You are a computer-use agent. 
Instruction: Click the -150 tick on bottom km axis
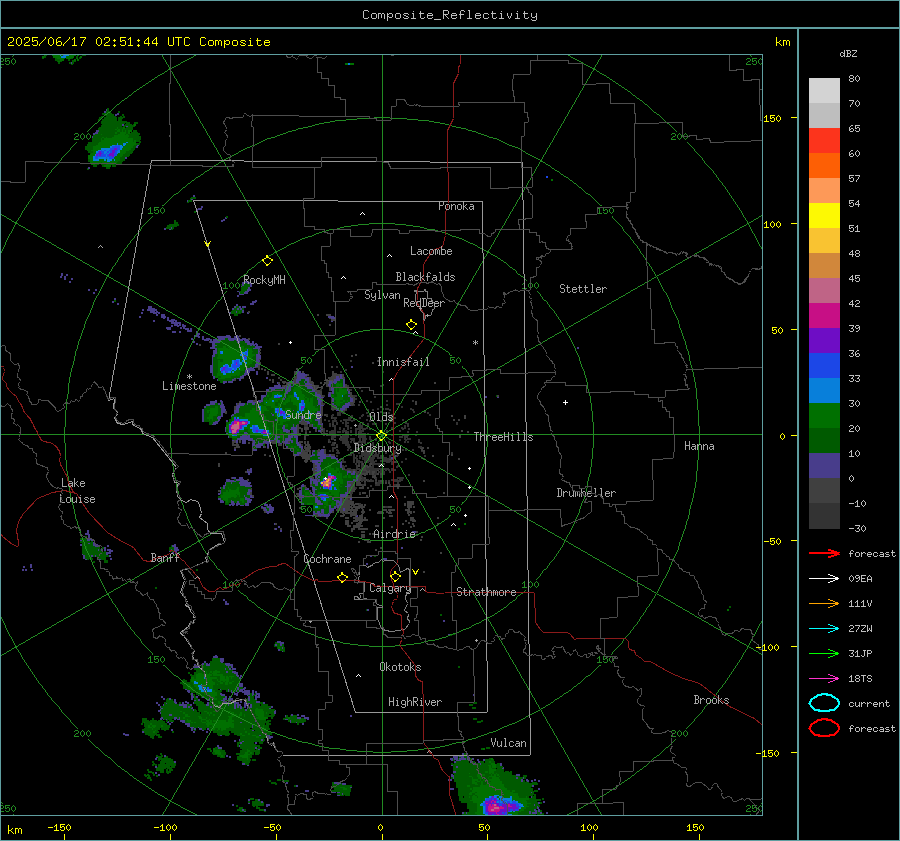[60, 827]
